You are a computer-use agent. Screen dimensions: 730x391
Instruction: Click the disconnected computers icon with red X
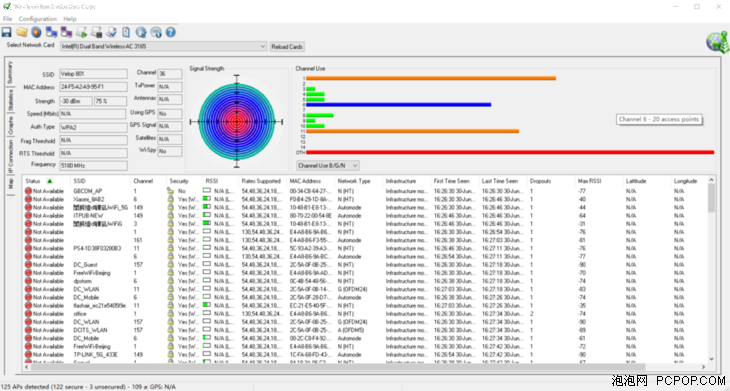pos(67,32)
